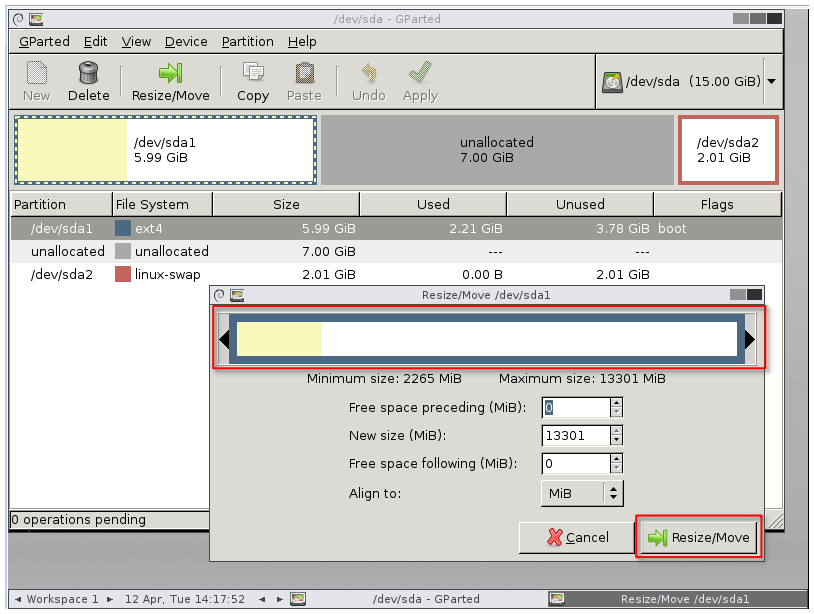Screen dimensions: 814x614
Task: Decrease New size with down arrow
Action: pyautogui.click(x=616, y=440)
